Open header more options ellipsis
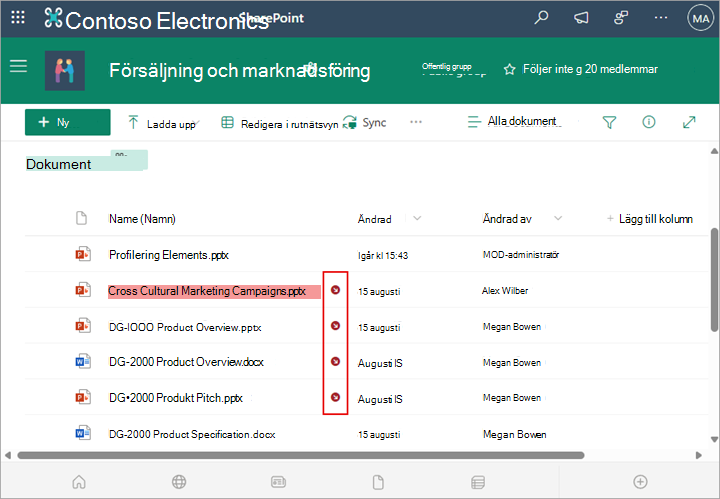This screenshot has width=720, height=499. point(661,18)
